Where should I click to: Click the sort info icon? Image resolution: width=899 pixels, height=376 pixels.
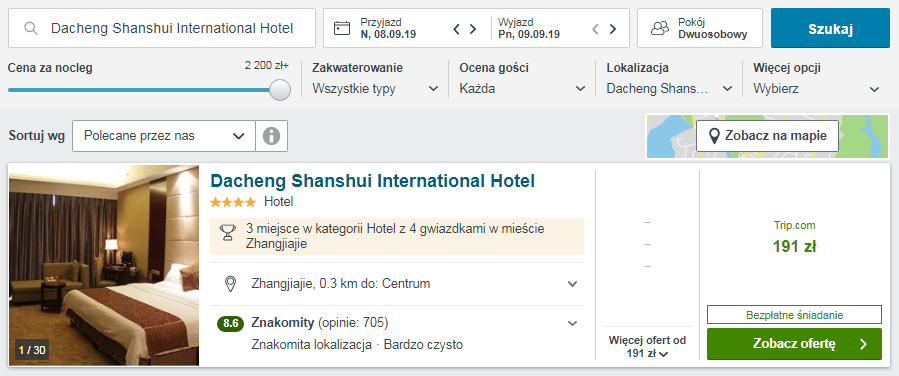[272, 136]
